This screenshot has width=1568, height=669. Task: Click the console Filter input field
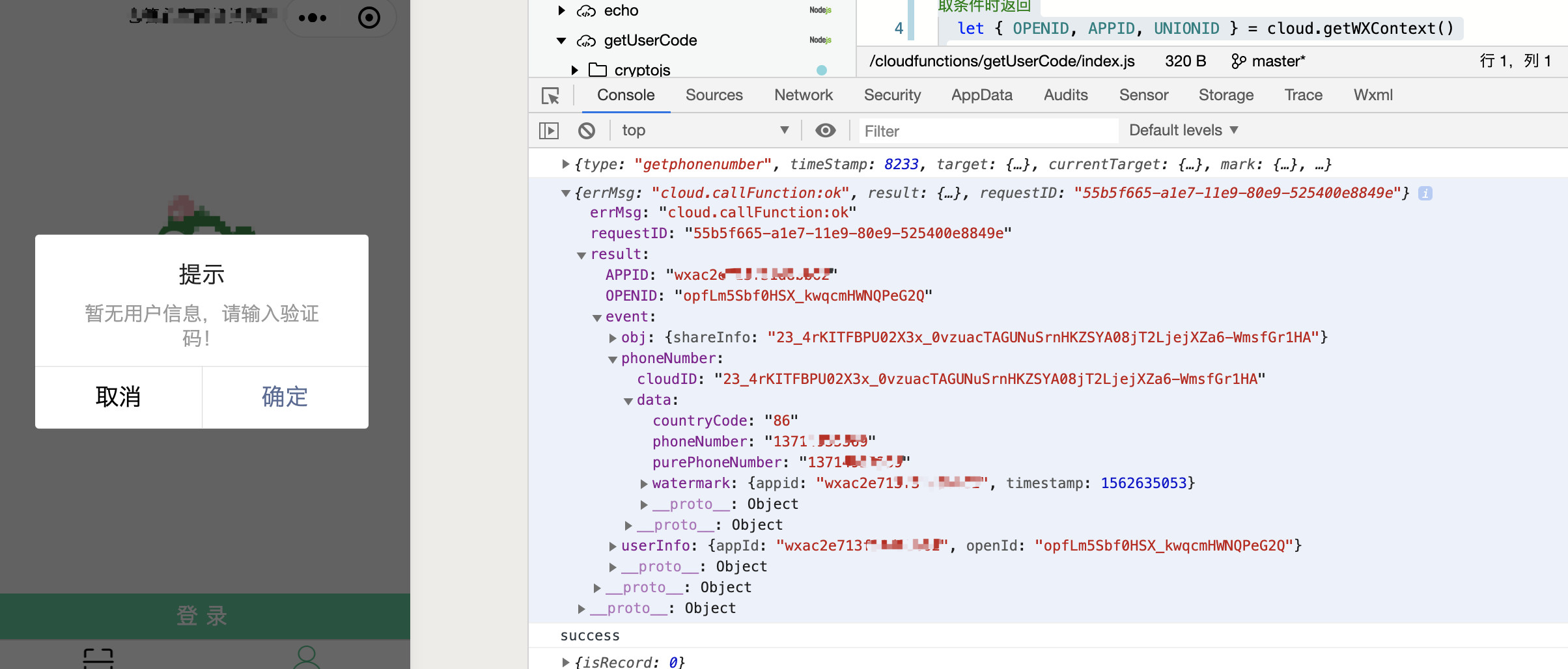[988, 131]
